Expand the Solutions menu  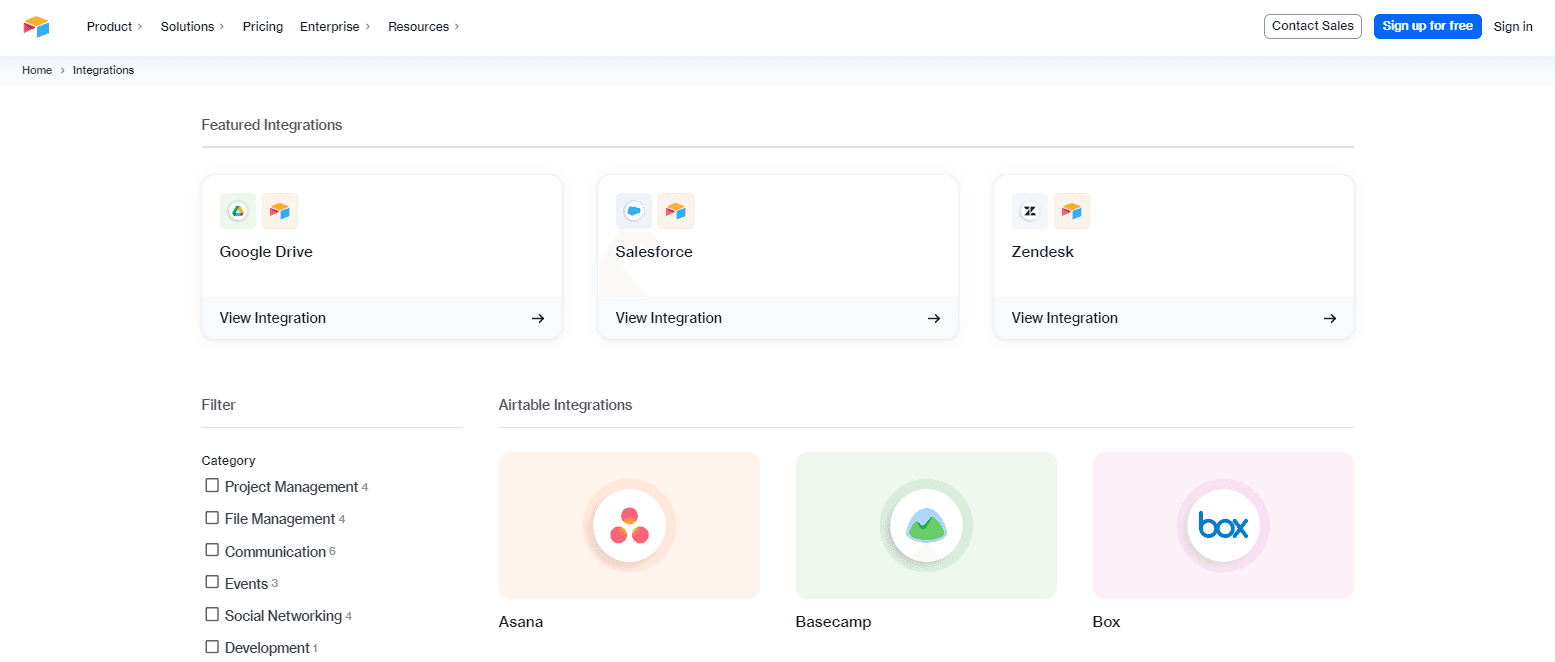pos(192,27)
